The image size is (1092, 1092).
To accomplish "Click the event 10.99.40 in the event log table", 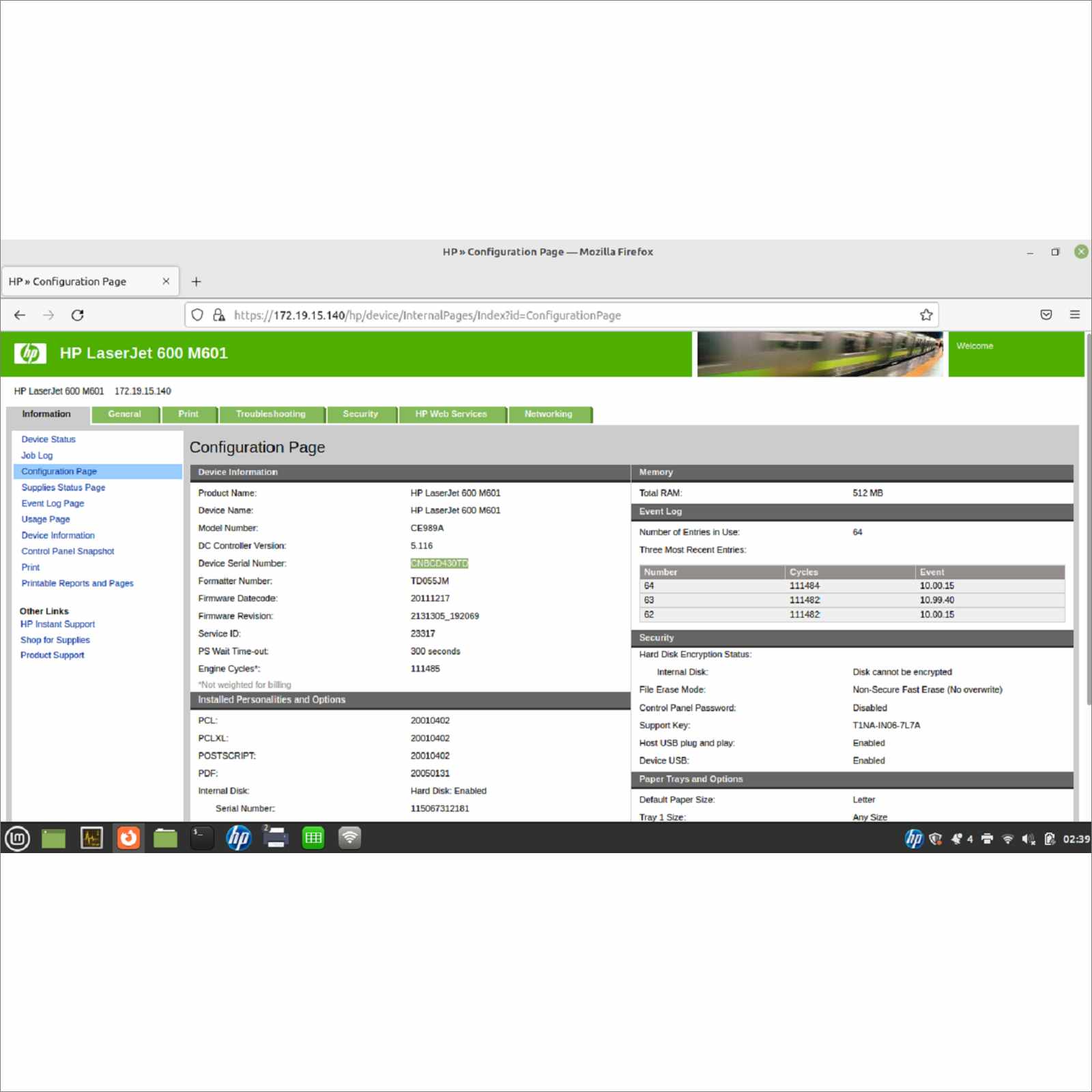I will (937, 601).
